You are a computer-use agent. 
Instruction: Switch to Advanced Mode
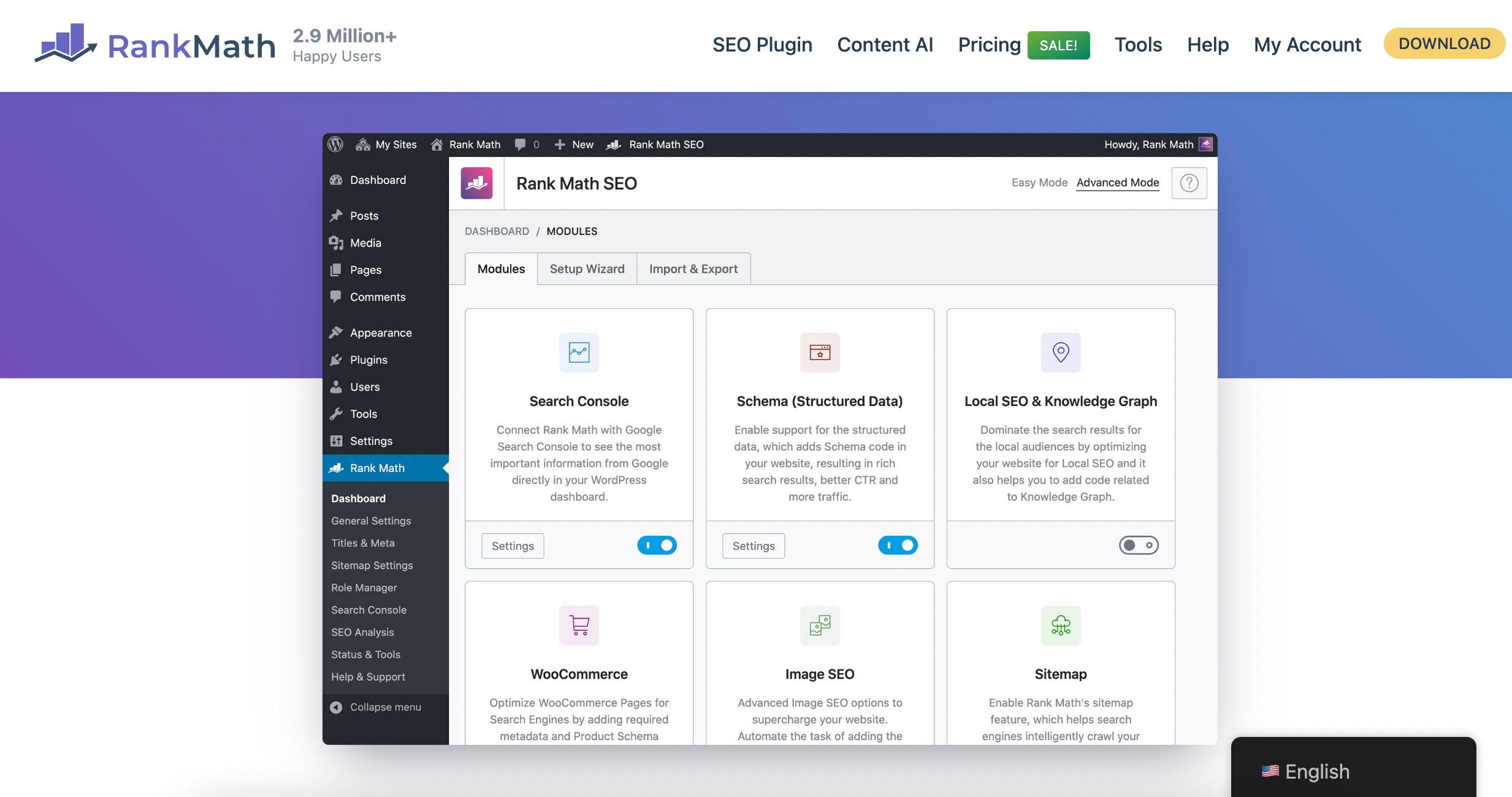[1118, 183]
